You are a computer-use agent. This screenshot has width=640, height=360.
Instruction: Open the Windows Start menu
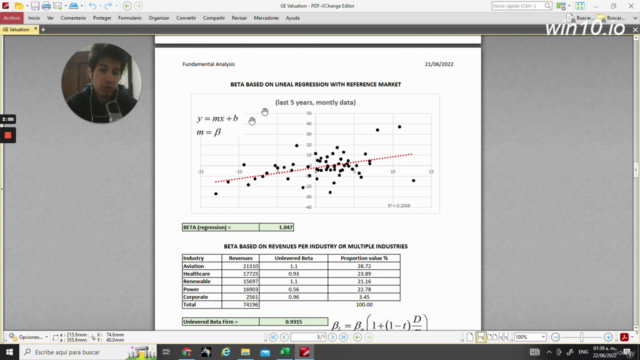[9, 352]
